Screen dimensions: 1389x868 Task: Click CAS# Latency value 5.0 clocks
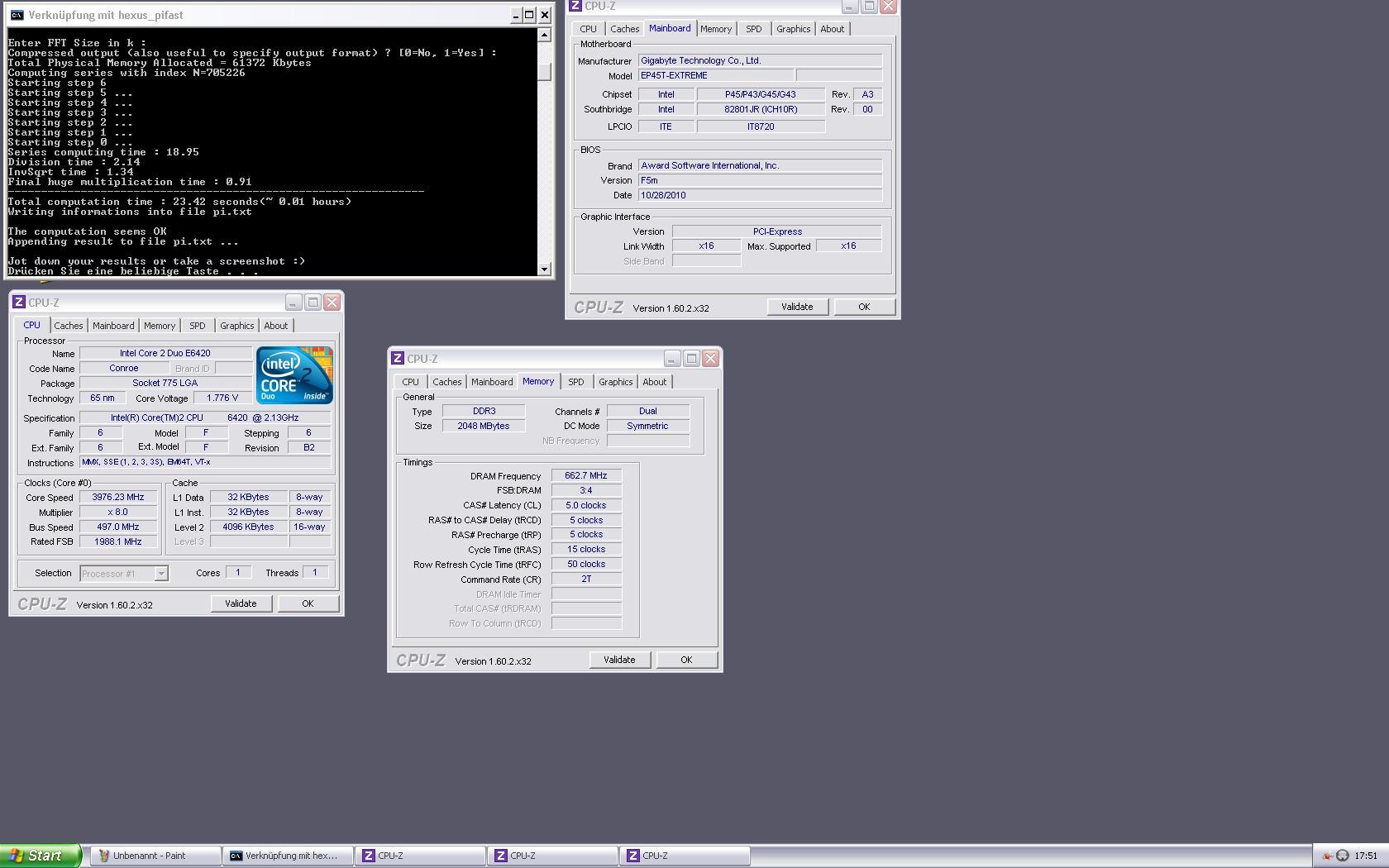586,506
